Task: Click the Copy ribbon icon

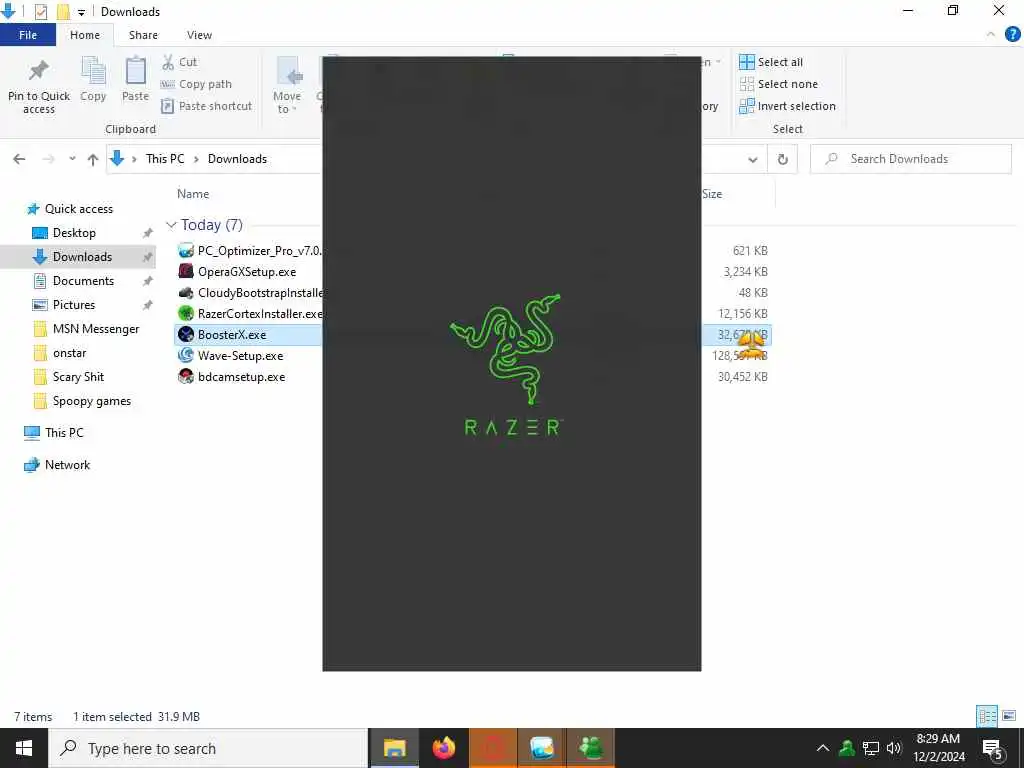Action: pyautogui.click(x=93, y=71)
